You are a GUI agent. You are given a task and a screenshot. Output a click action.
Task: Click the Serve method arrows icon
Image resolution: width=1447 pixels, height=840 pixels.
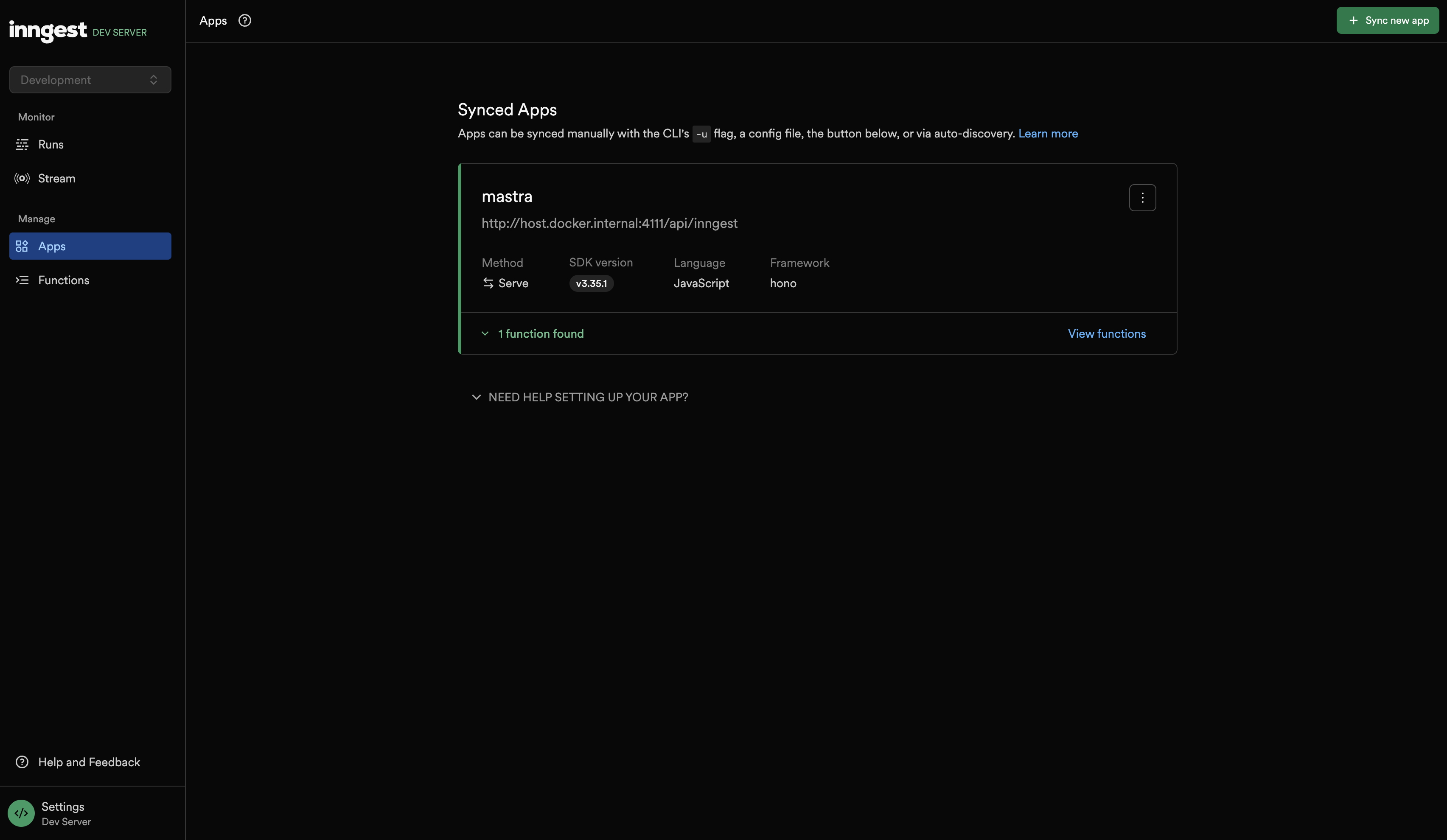(488, 283)
